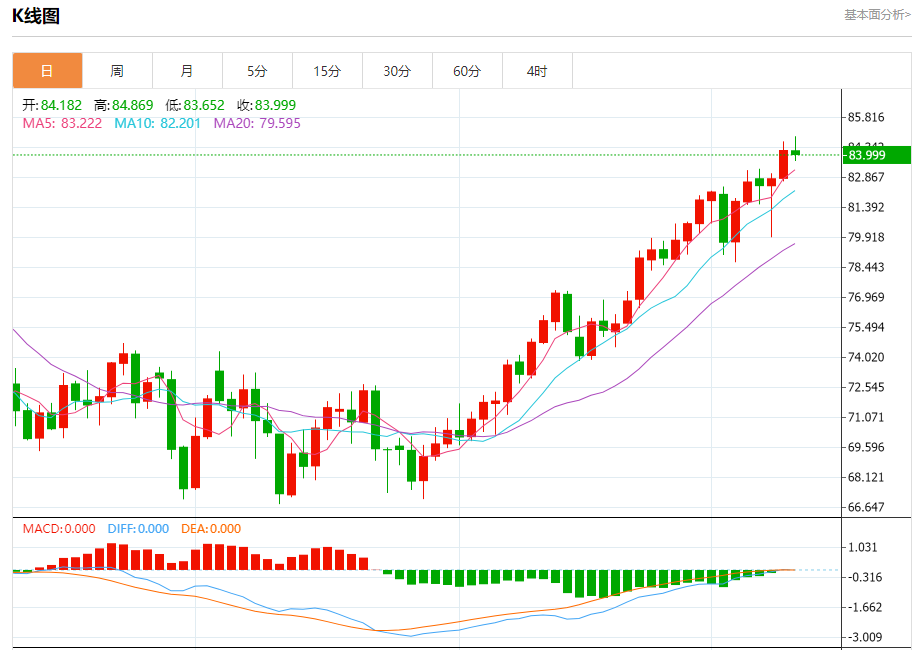Click the 72.545 price axis label
The image size is (917, 650).
tap(866, 387)
